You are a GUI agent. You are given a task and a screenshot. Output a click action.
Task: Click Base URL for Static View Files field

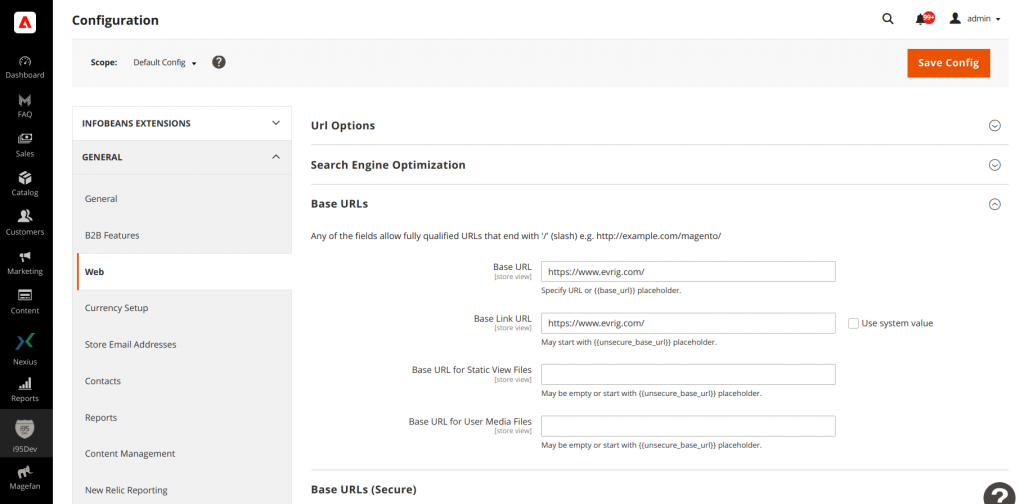coord(688,375)
